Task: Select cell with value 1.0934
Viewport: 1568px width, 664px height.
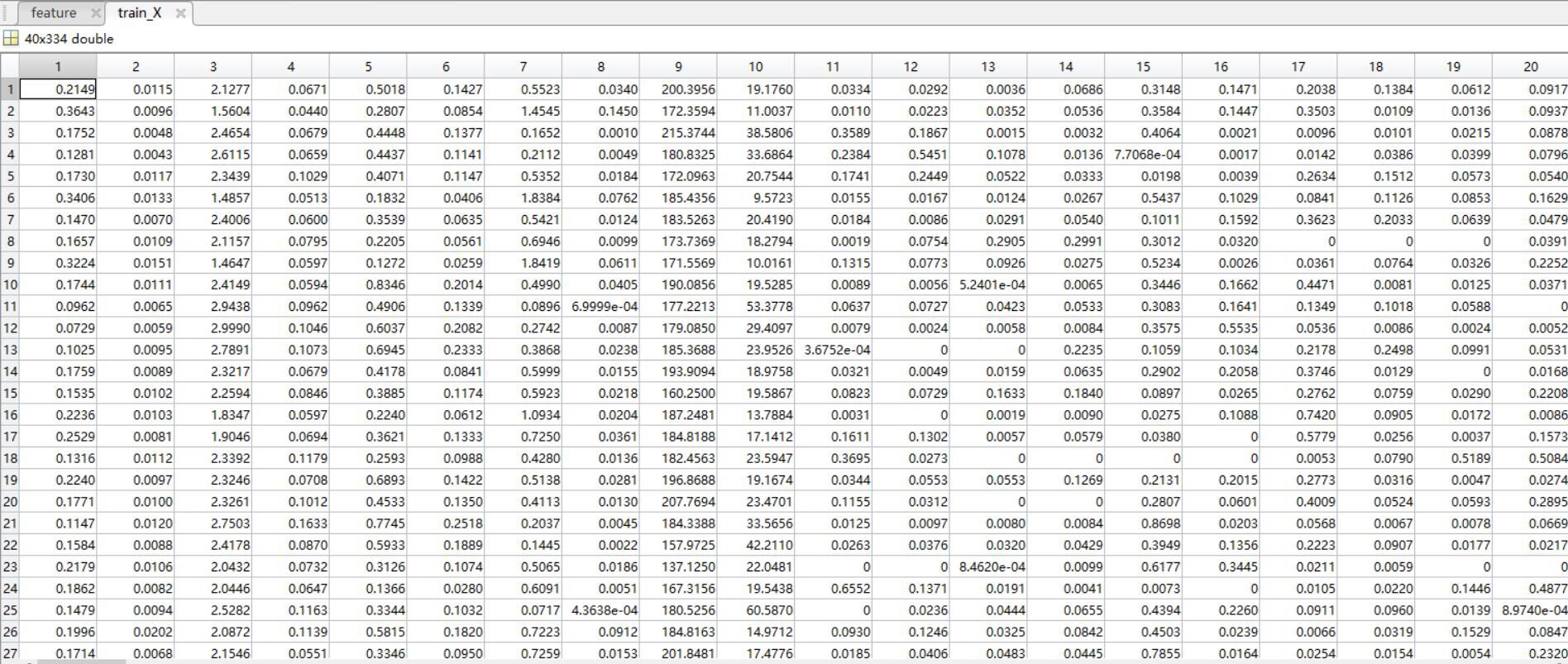Action: click(x=523, y=415)
